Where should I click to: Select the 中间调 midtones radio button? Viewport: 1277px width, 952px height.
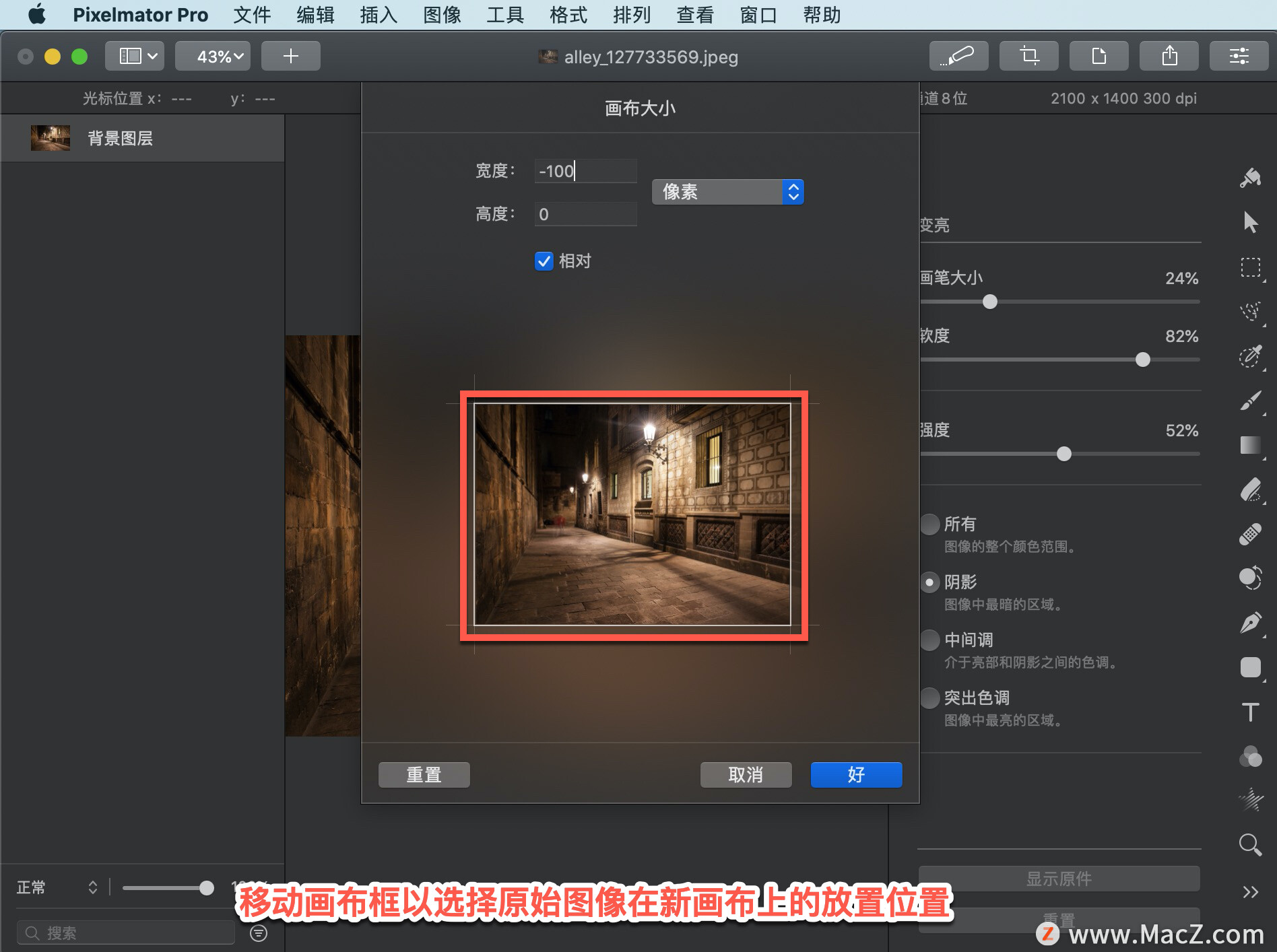930,640
